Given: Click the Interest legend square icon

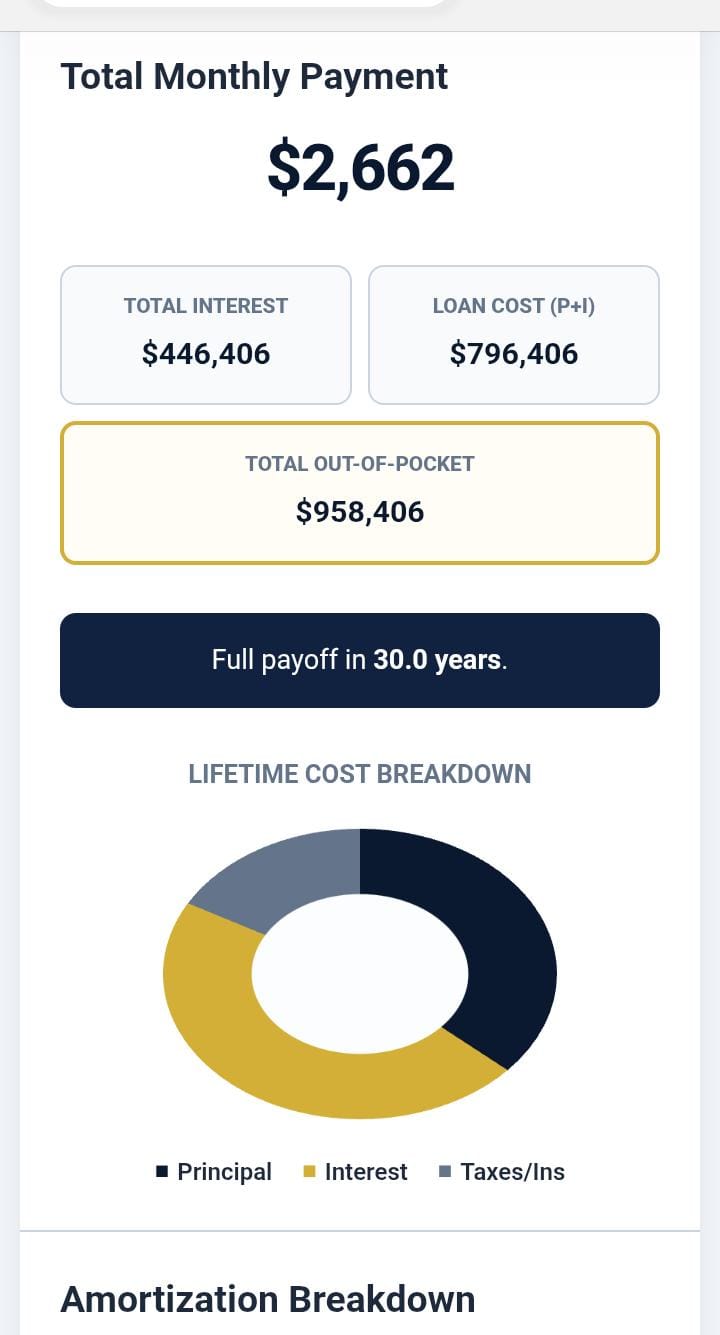Looking at the screenshot, I should tap(309, 1171).
